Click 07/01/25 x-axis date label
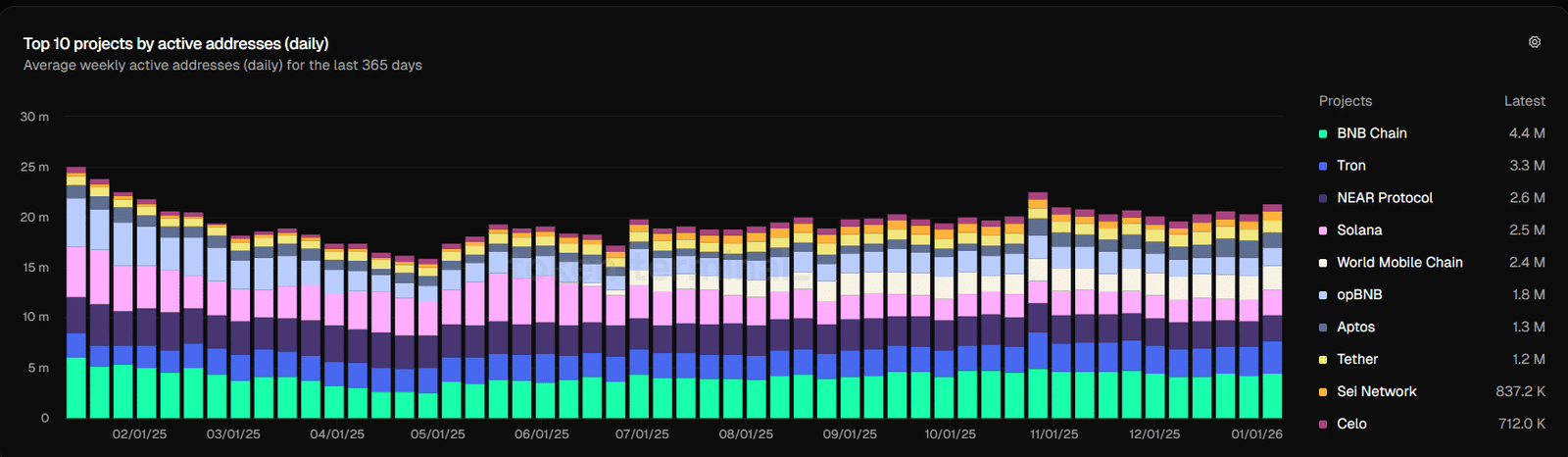This screenshot has width=1568, height=457. (642, 434)
